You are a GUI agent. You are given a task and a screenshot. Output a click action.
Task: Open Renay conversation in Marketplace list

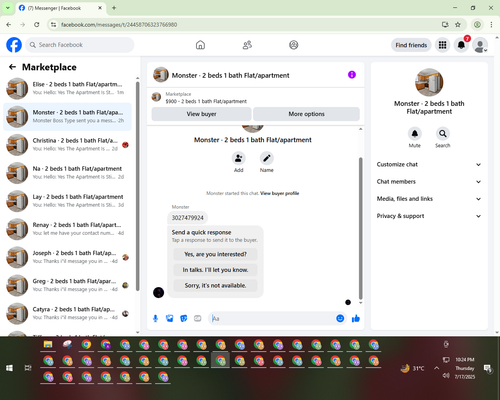click(67, 229)
